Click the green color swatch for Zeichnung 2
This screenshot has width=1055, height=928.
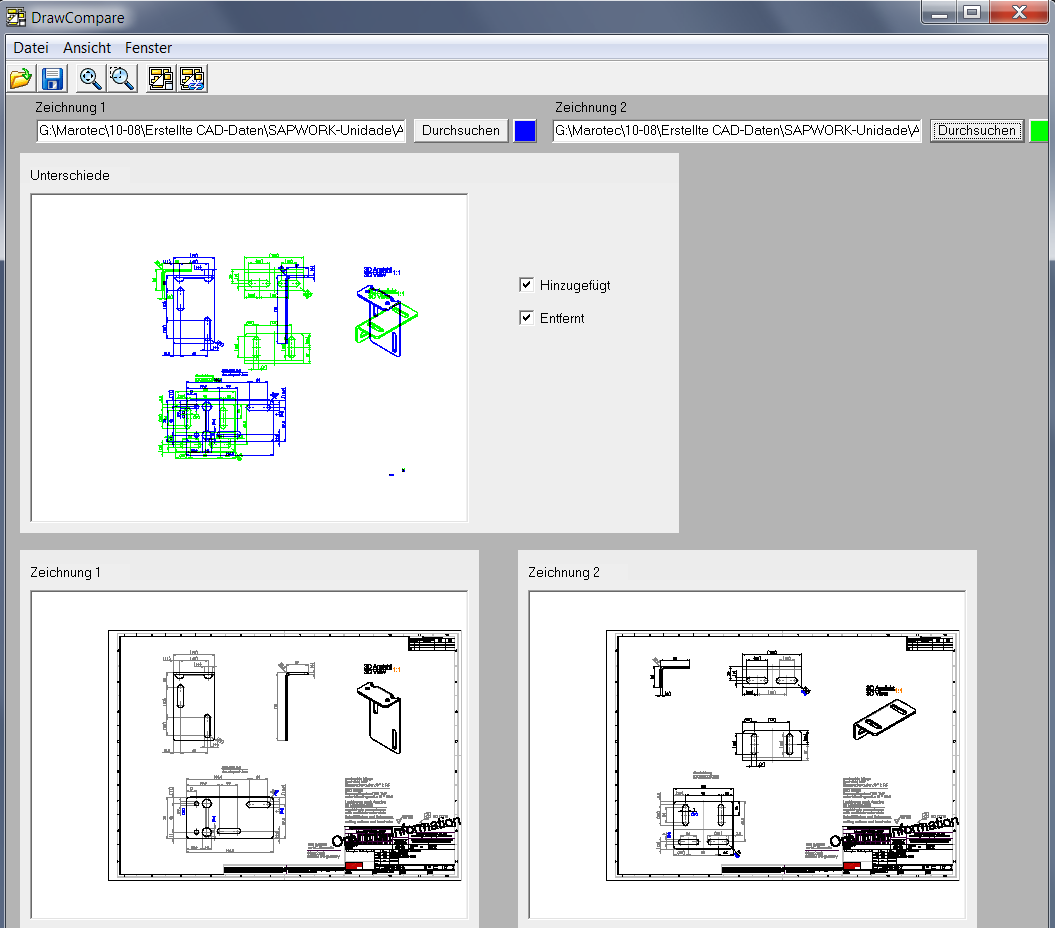(x=1039, y=130)
